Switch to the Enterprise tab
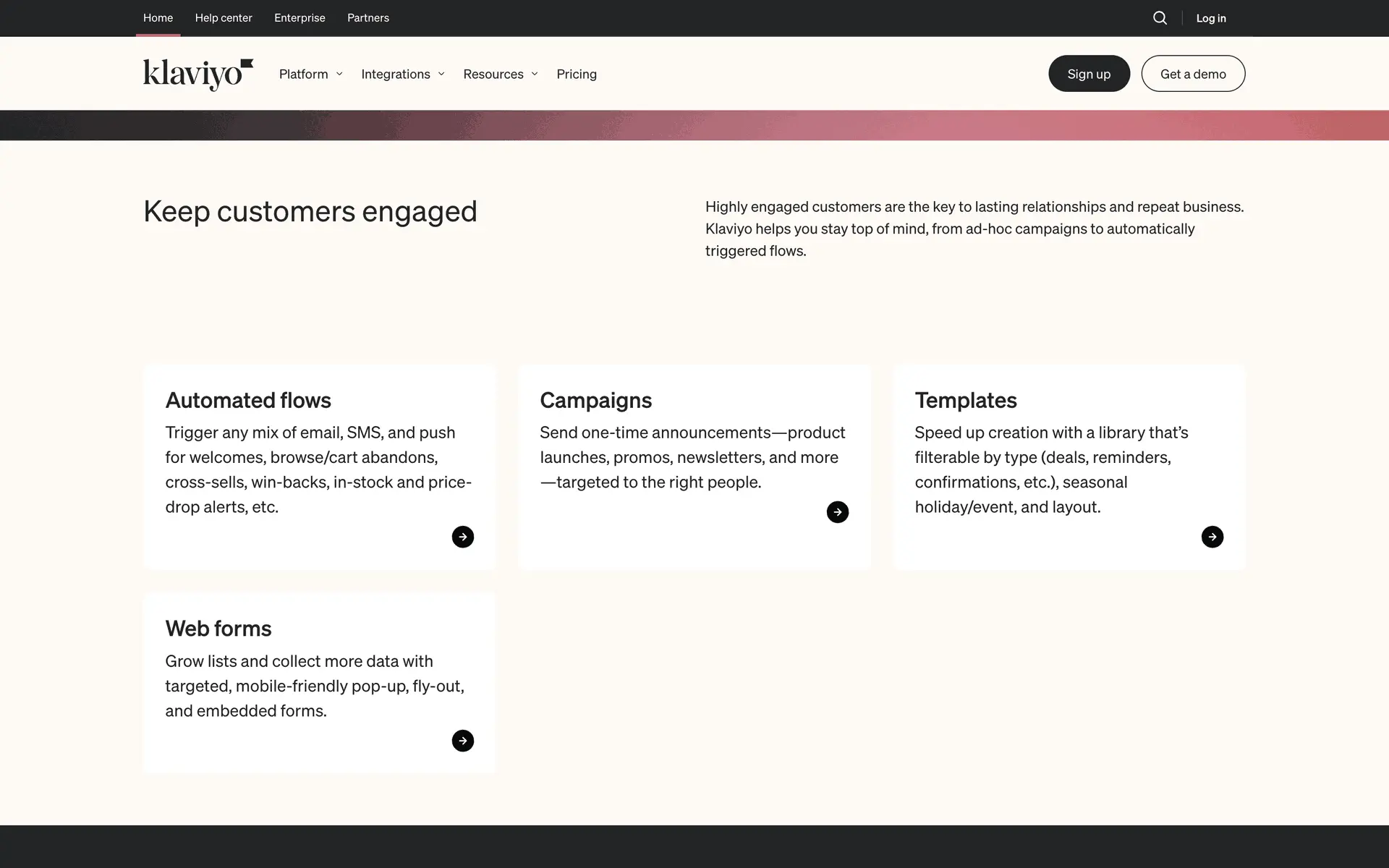The image size is (1389, 868). 300,18
